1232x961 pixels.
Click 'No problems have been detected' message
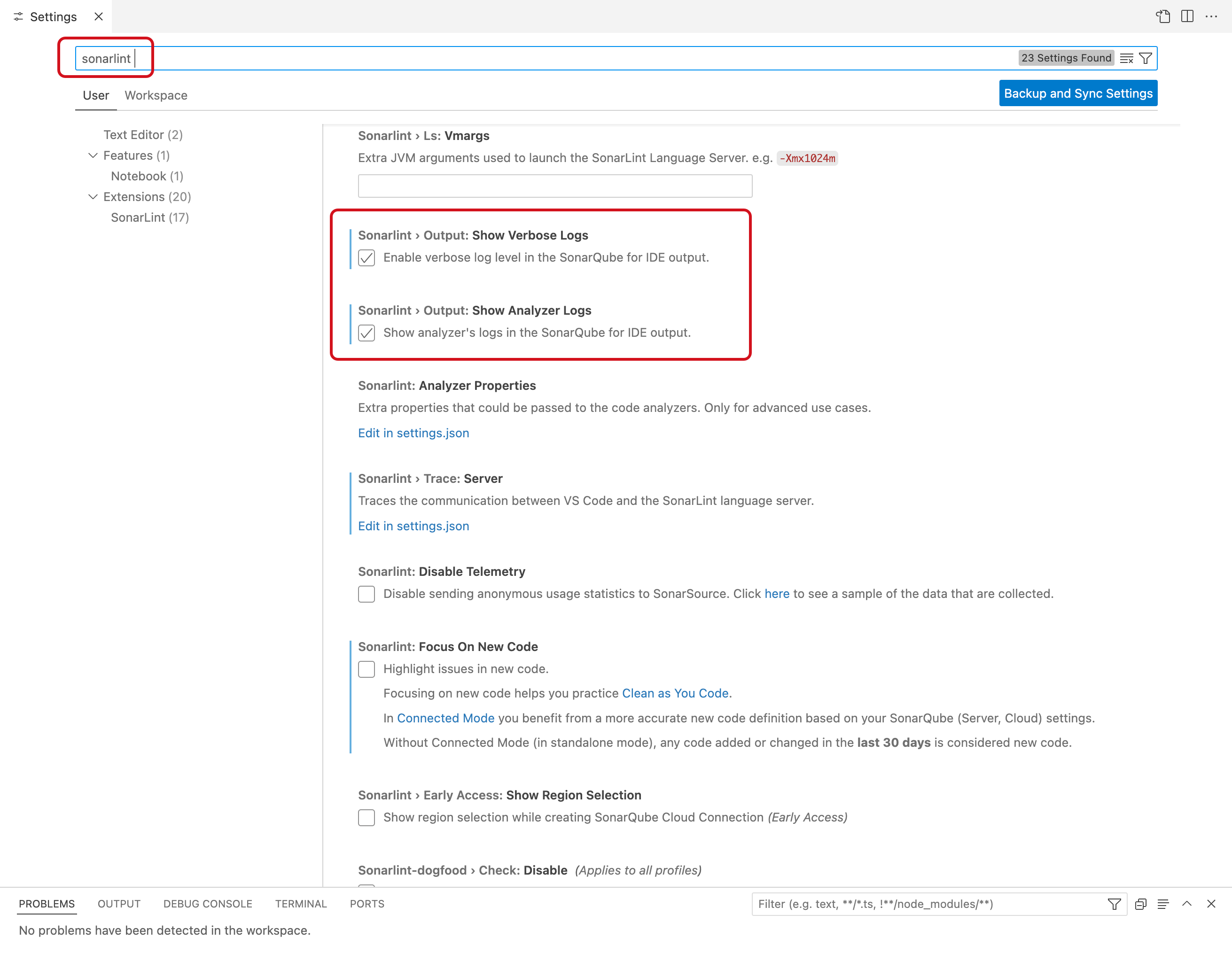(x=165, y=930)
